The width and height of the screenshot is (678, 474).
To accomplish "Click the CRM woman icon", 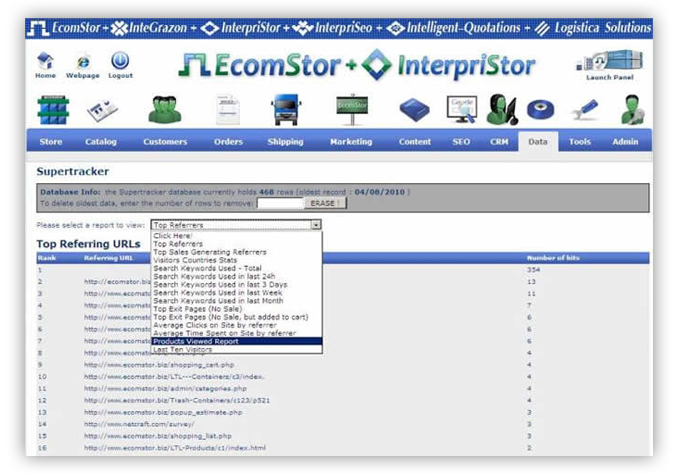I will [x=501, y=109].
